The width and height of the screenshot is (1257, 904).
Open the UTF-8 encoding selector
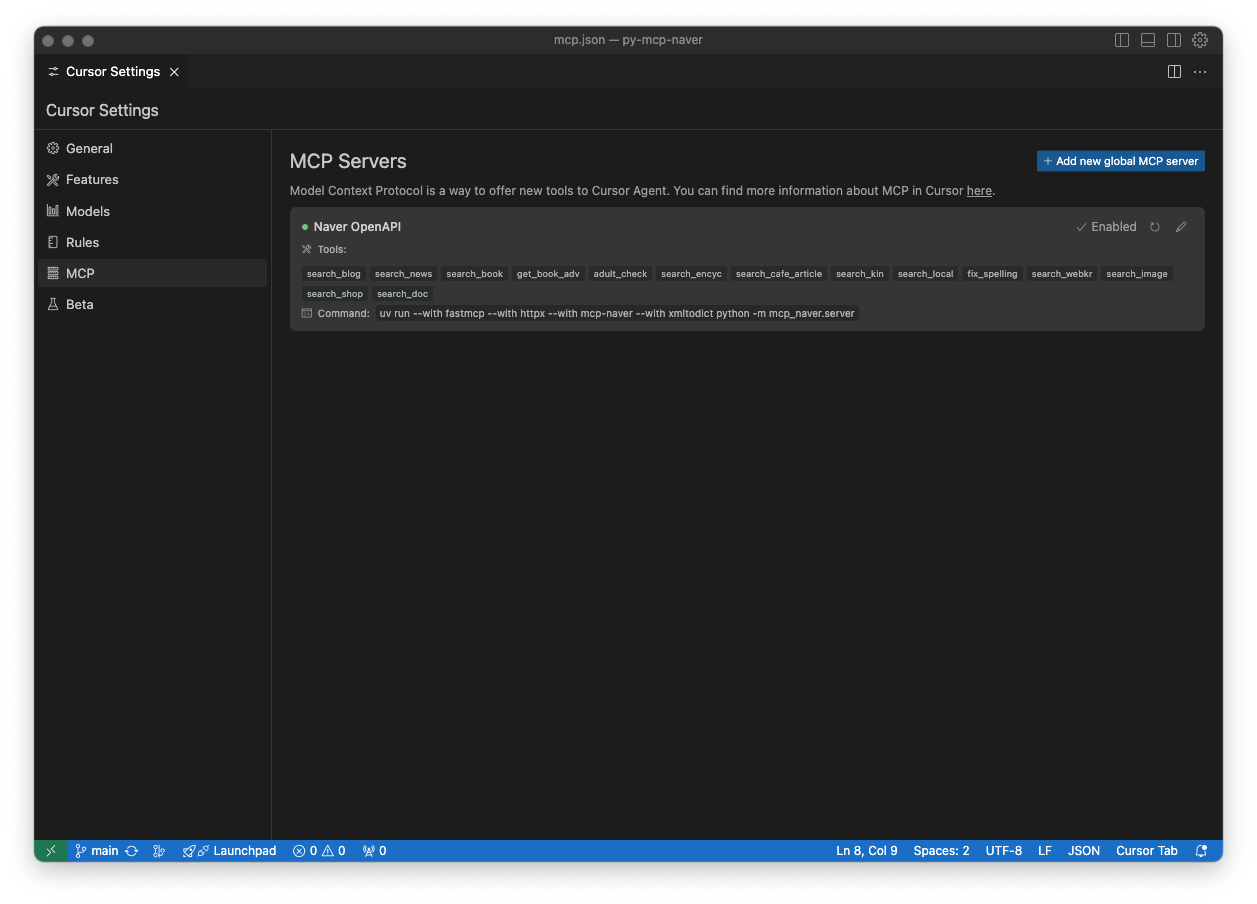click(x=1002, y=850)
